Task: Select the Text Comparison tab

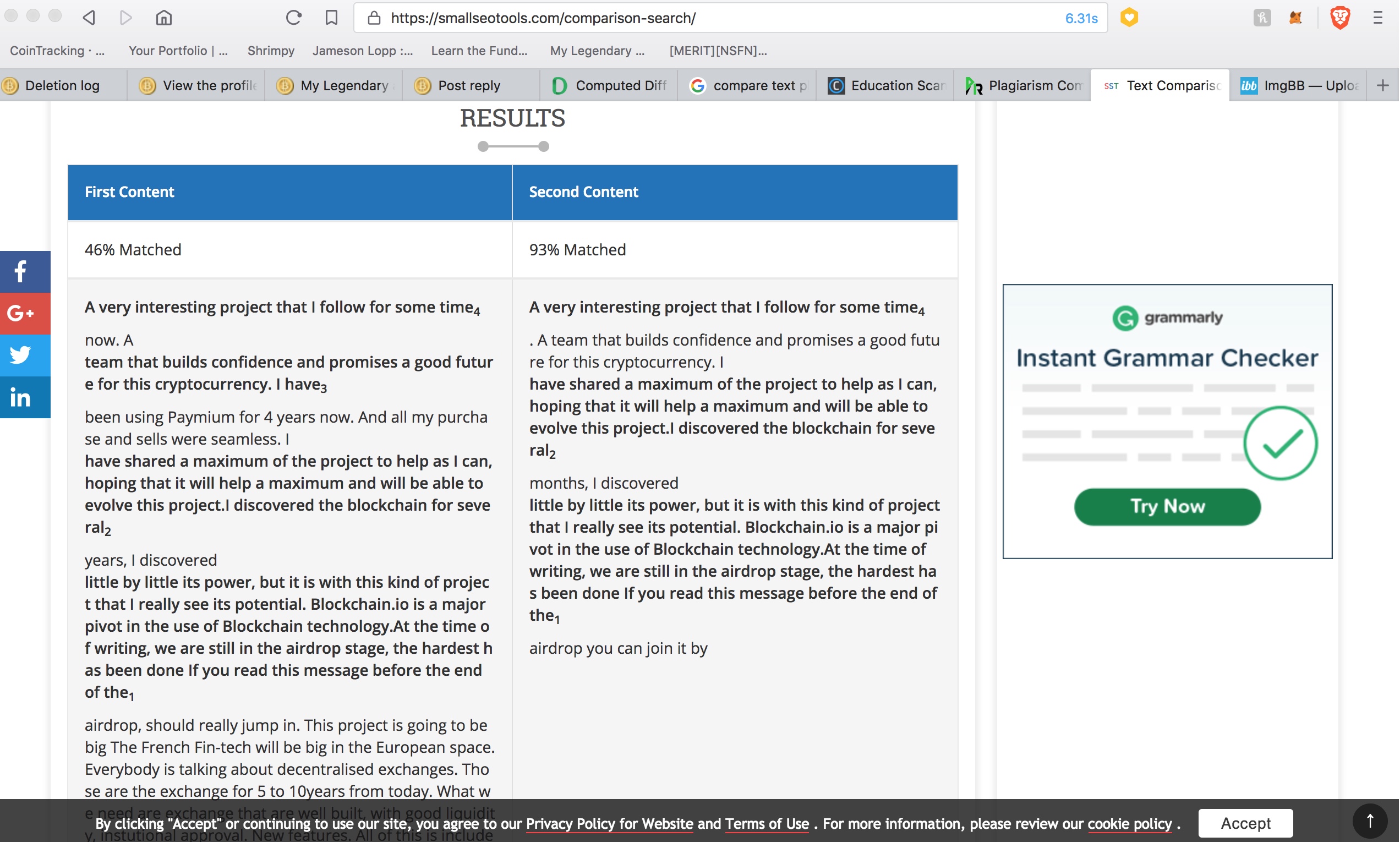Action: 1160,85
